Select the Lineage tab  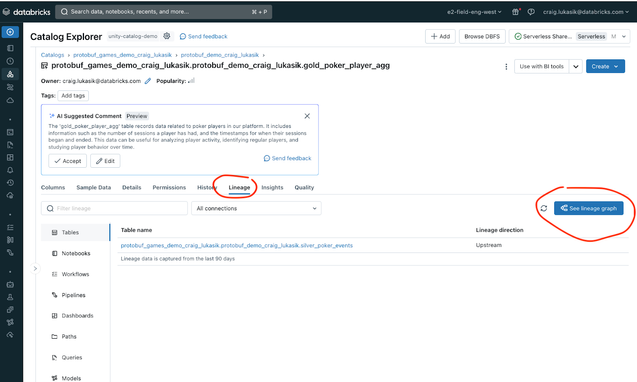pyautogui.click(x=239, y=187)
